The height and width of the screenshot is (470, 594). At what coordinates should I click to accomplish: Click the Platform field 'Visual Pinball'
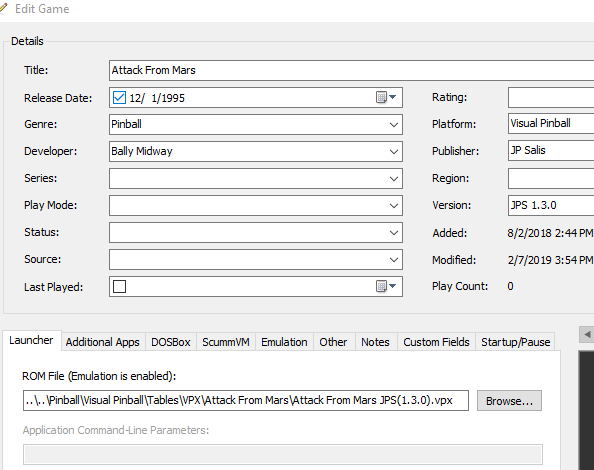(551, 123)
